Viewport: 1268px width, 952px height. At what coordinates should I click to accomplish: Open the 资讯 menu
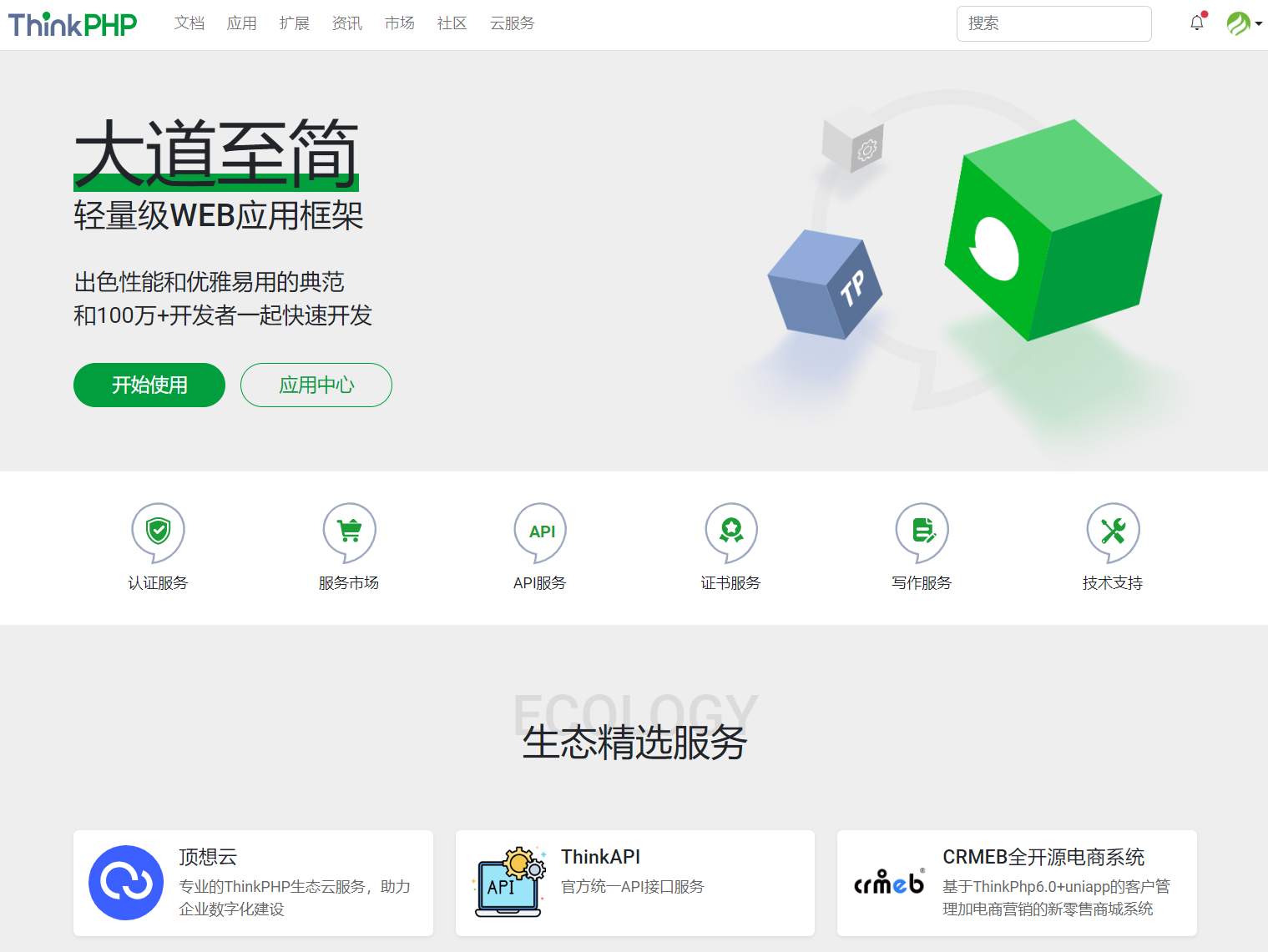[x=347, y=23]
